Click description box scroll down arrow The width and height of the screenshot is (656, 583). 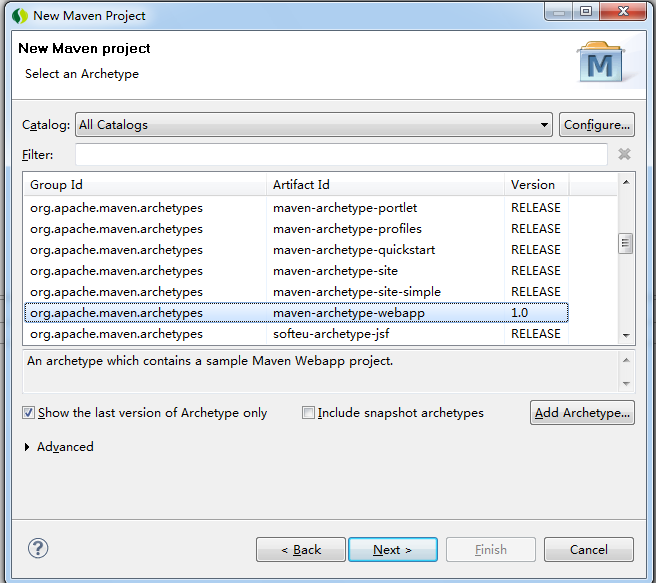point(626,384)
